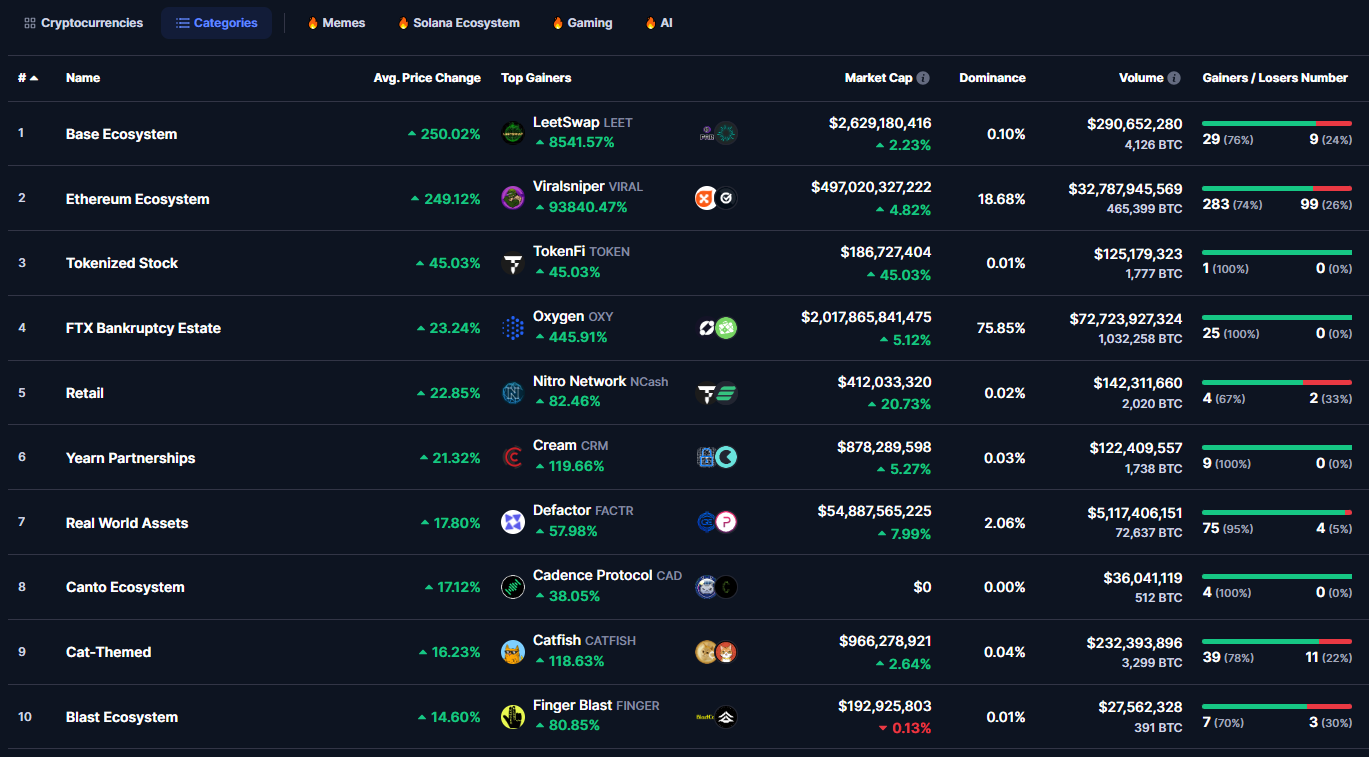Click the LeetSwap LEET gainer name
This screenshot has width=1369, height=757.
point(583,122)
